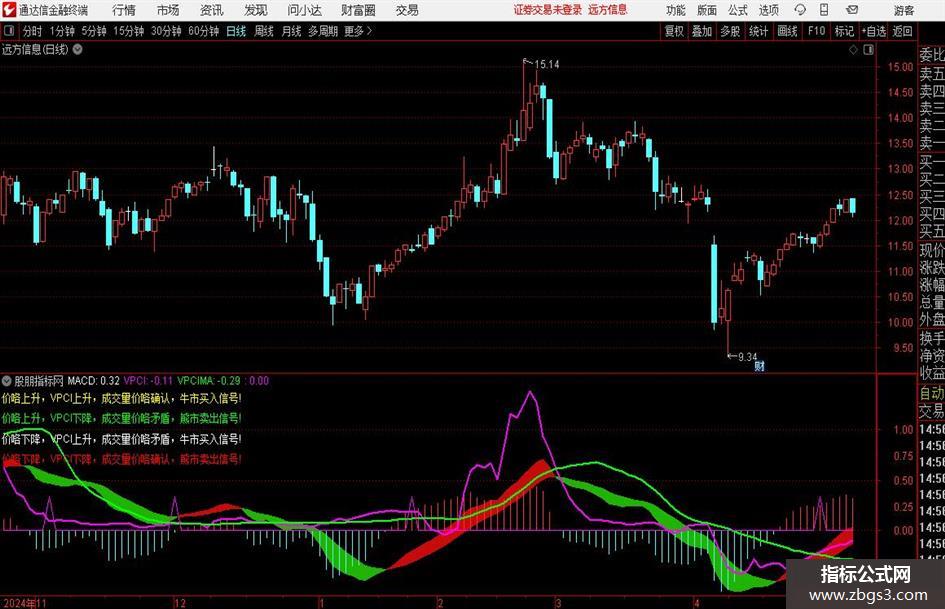945x609 pixels.
Task: Switch to 5分钟 chart period
Action: (x=93, y=31)
